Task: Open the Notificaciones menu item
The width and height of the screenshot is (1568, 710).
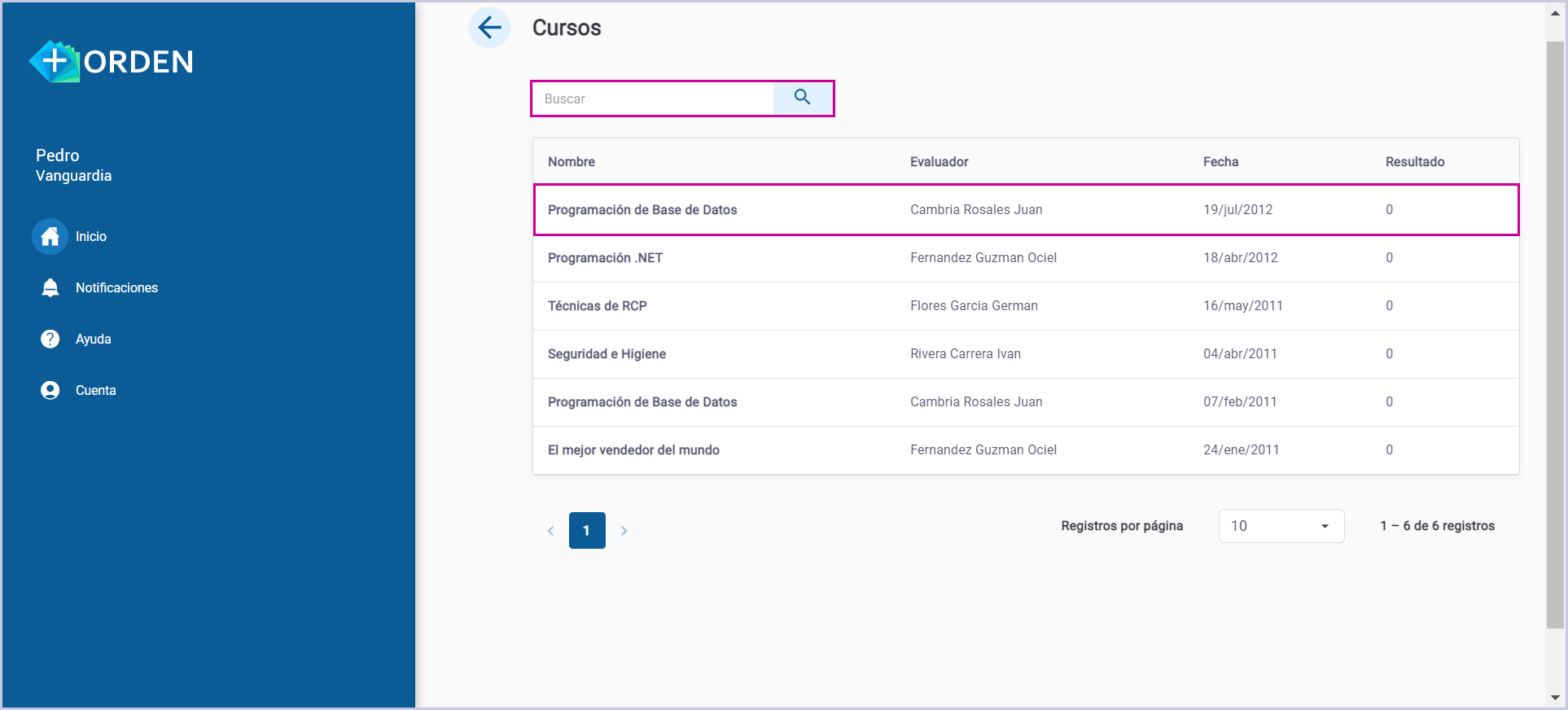Action: [x=116, y=287]
